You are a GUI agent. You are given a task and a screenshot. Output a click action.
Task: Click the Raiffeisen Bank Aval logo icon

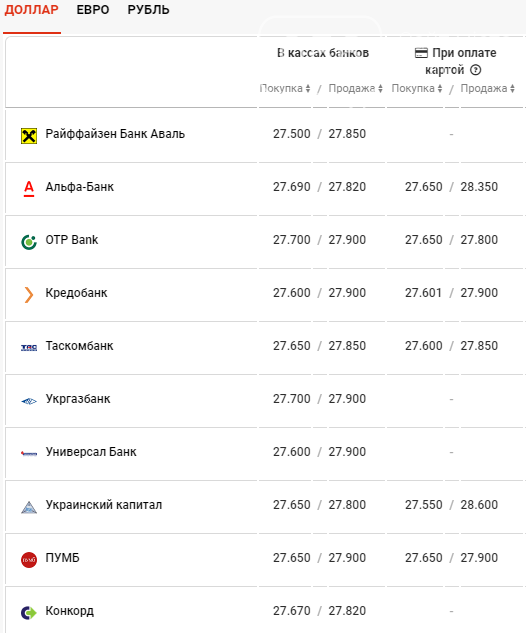click(29, 136)
